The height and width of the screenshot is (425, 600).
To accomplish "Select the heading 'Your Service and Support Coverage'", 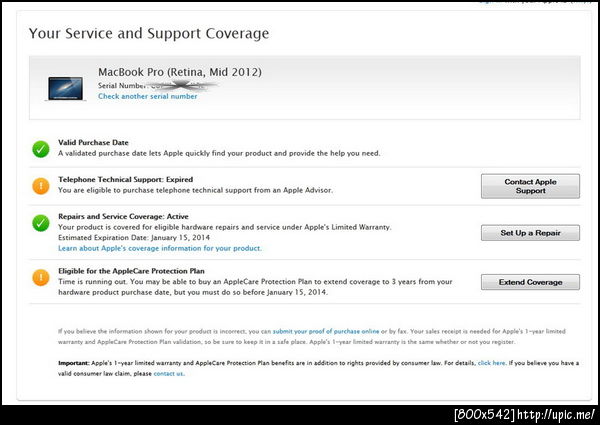I will pyautogui.click(x=149, y=33).
